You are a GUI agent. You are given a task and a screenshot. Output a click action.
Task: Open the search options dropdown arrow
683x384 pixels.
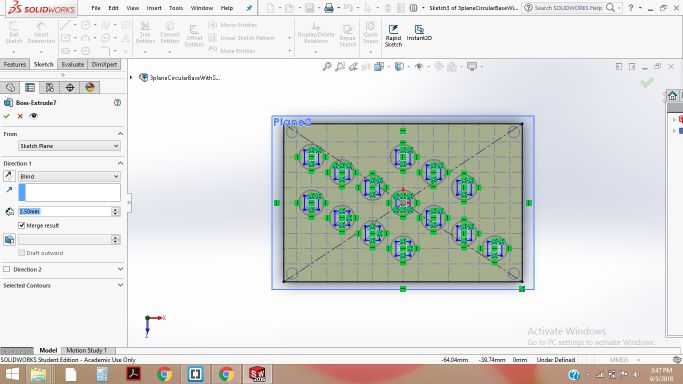[619, 8]
